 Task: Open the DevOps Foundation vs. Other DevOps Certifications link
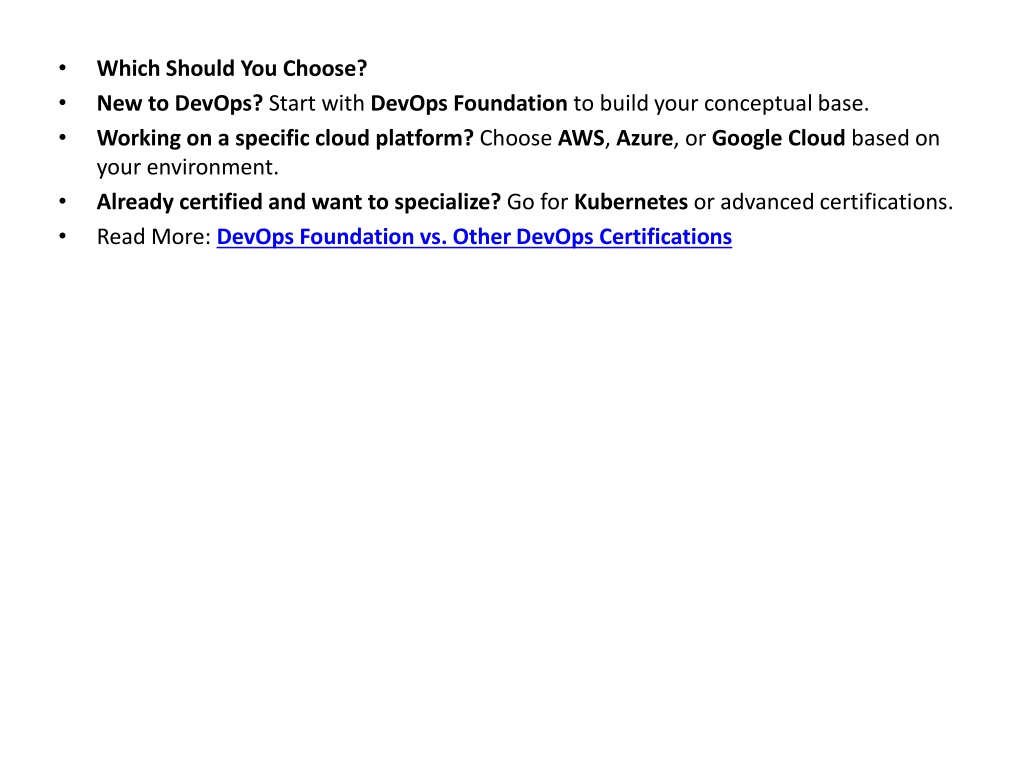tap(474, 236)
